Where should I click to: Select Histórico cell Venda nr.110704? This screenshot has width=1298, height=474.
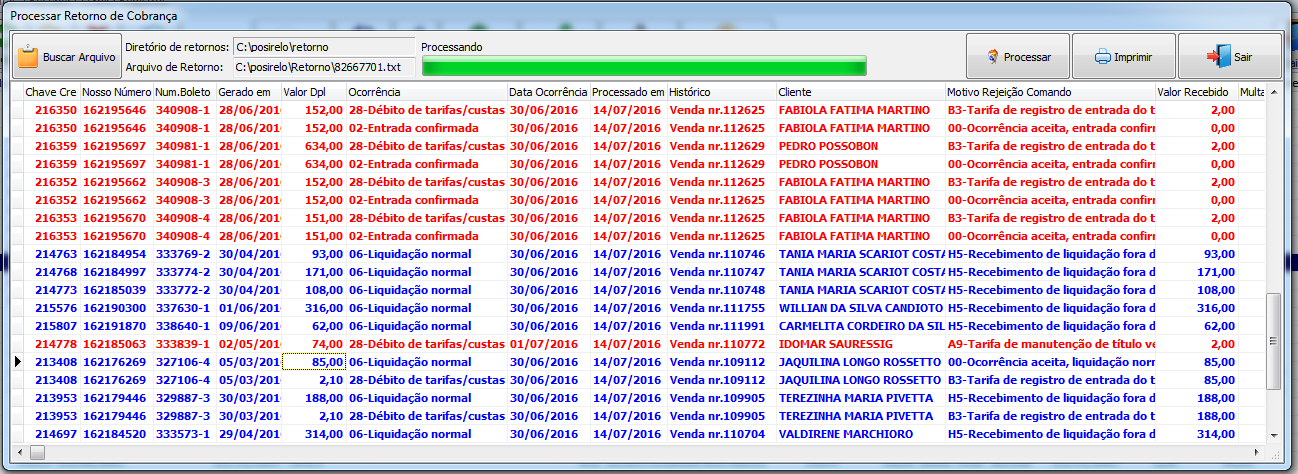pos(720,434)
